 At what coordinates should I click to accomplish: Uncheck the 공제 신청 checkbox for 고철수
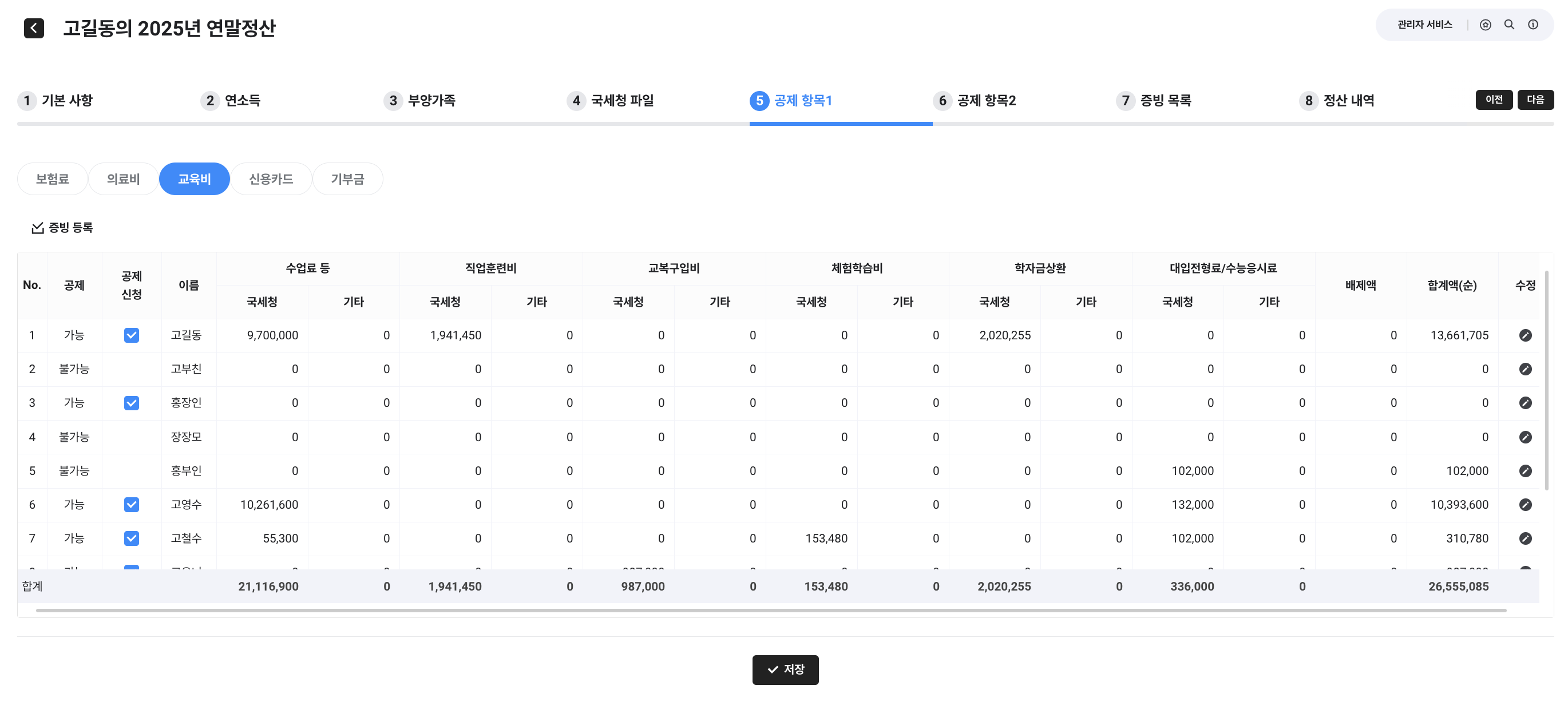[132, 538]
